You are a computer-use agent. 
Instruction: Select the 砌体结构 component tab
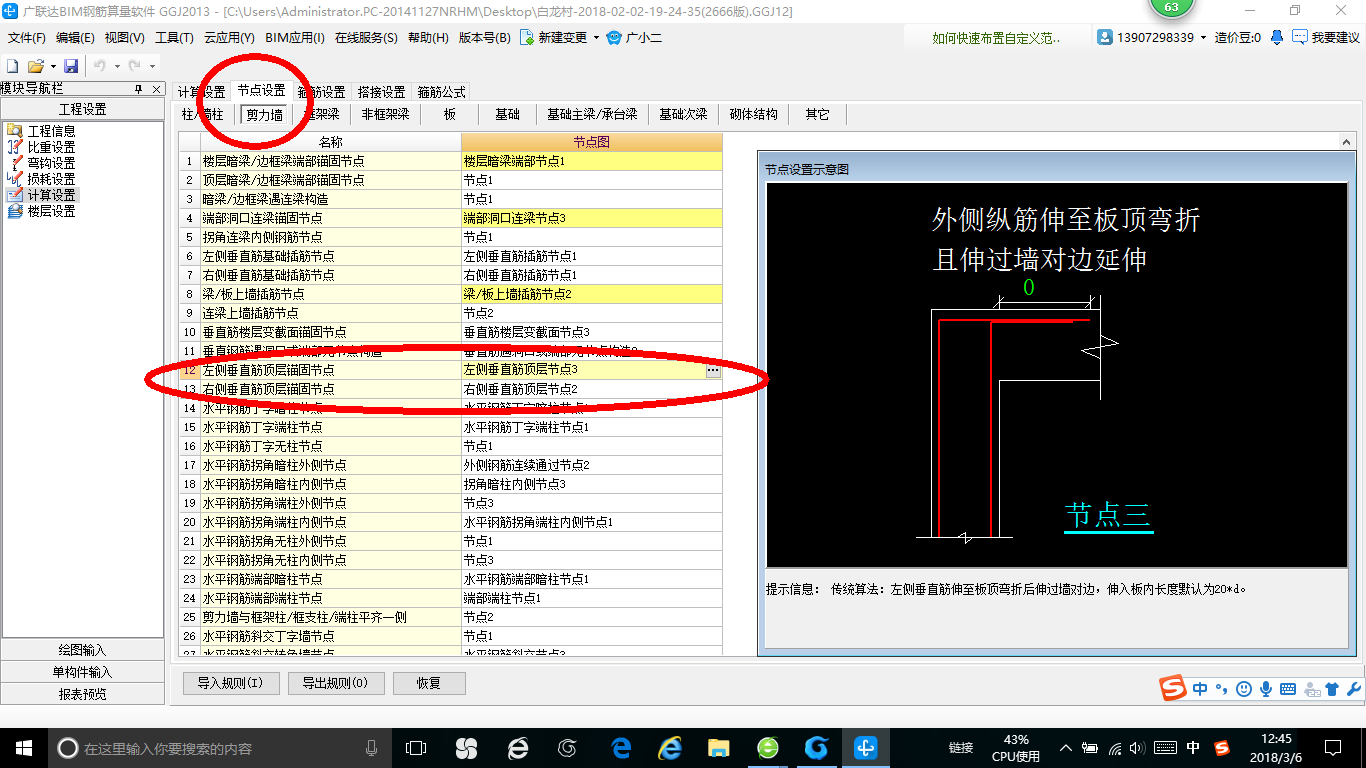click(753, 114)
